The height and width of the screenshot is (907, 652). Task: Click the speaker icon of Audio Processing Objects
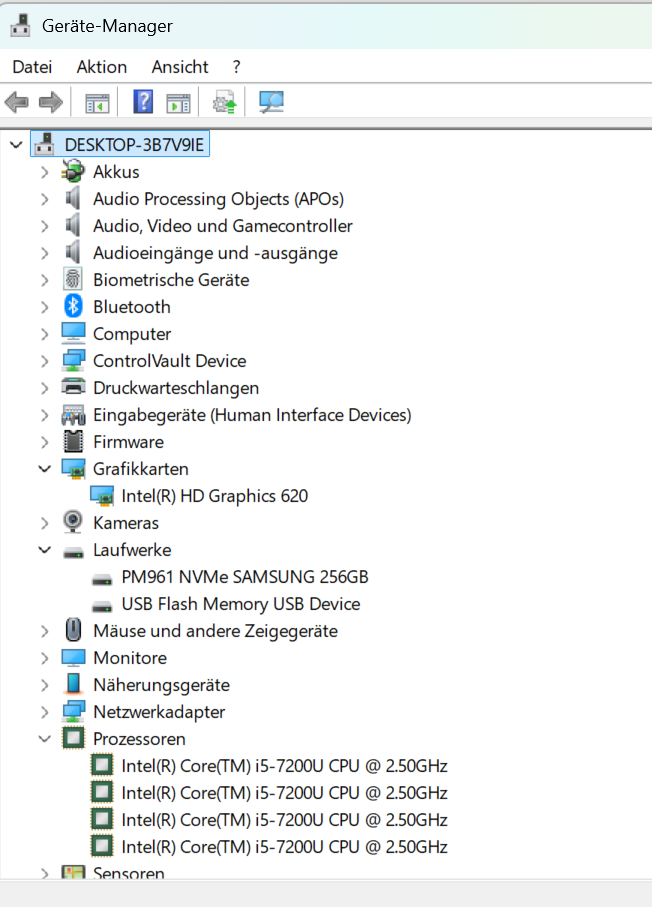point(73,198)
